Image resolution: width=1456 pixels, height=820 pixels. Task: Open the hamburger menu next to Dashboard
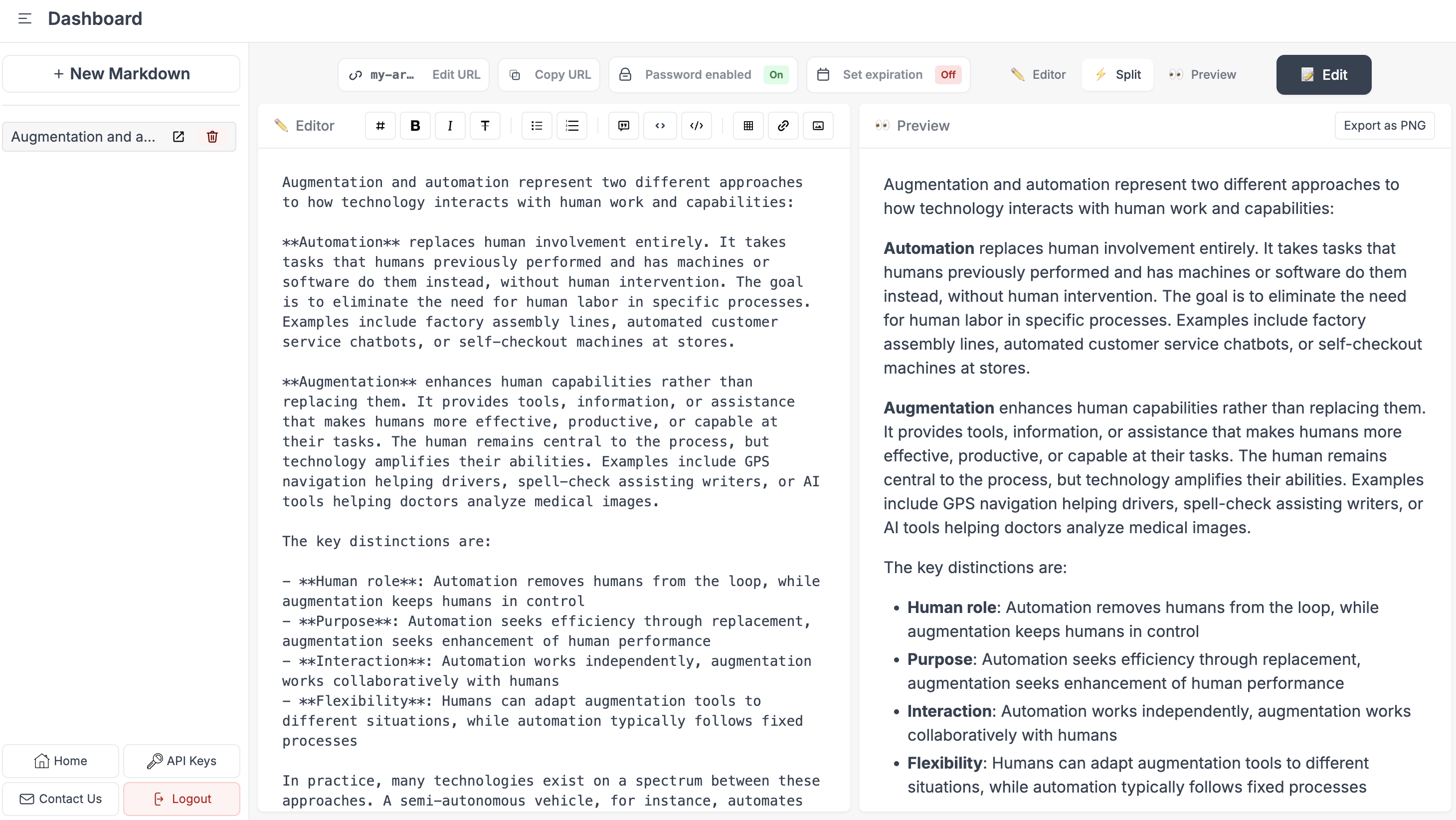[24, 18]
